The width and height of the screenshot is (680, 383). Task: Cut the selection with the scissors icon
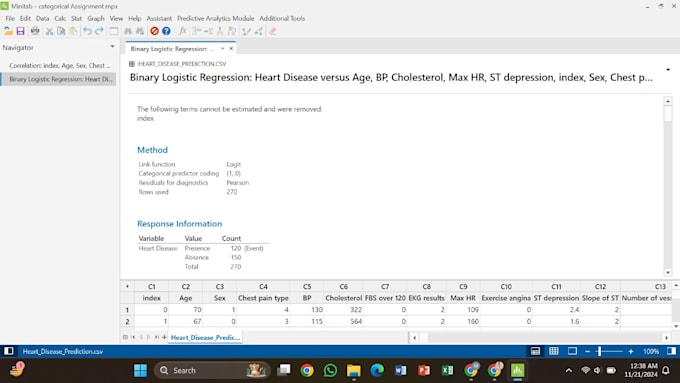tap(49, 31)
